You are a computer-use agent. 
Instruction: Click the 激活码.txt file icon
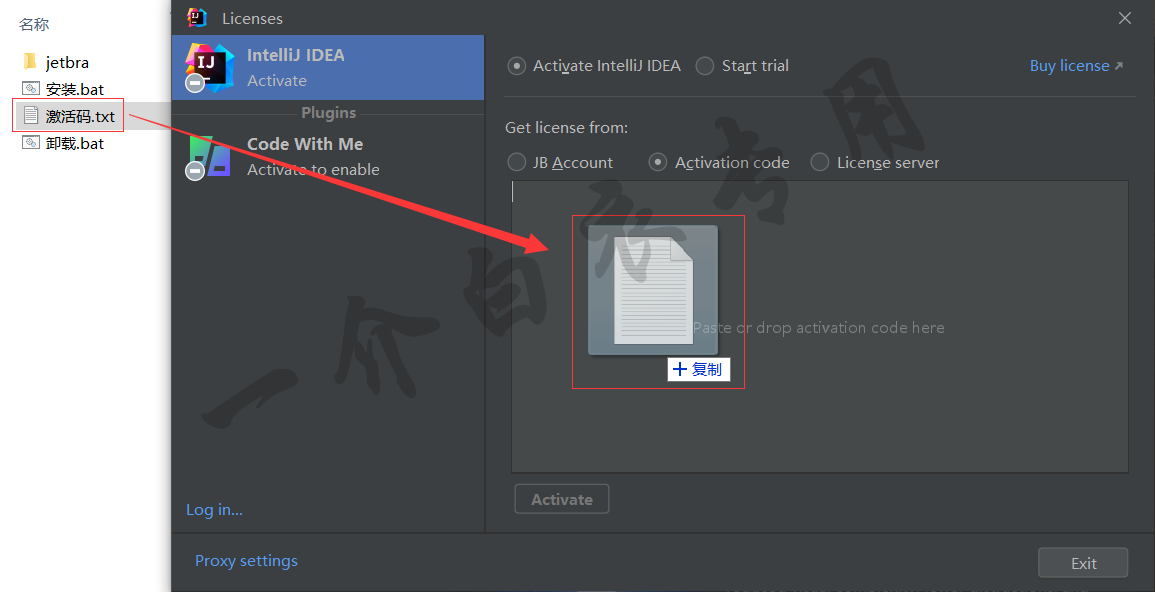[30, 115]
